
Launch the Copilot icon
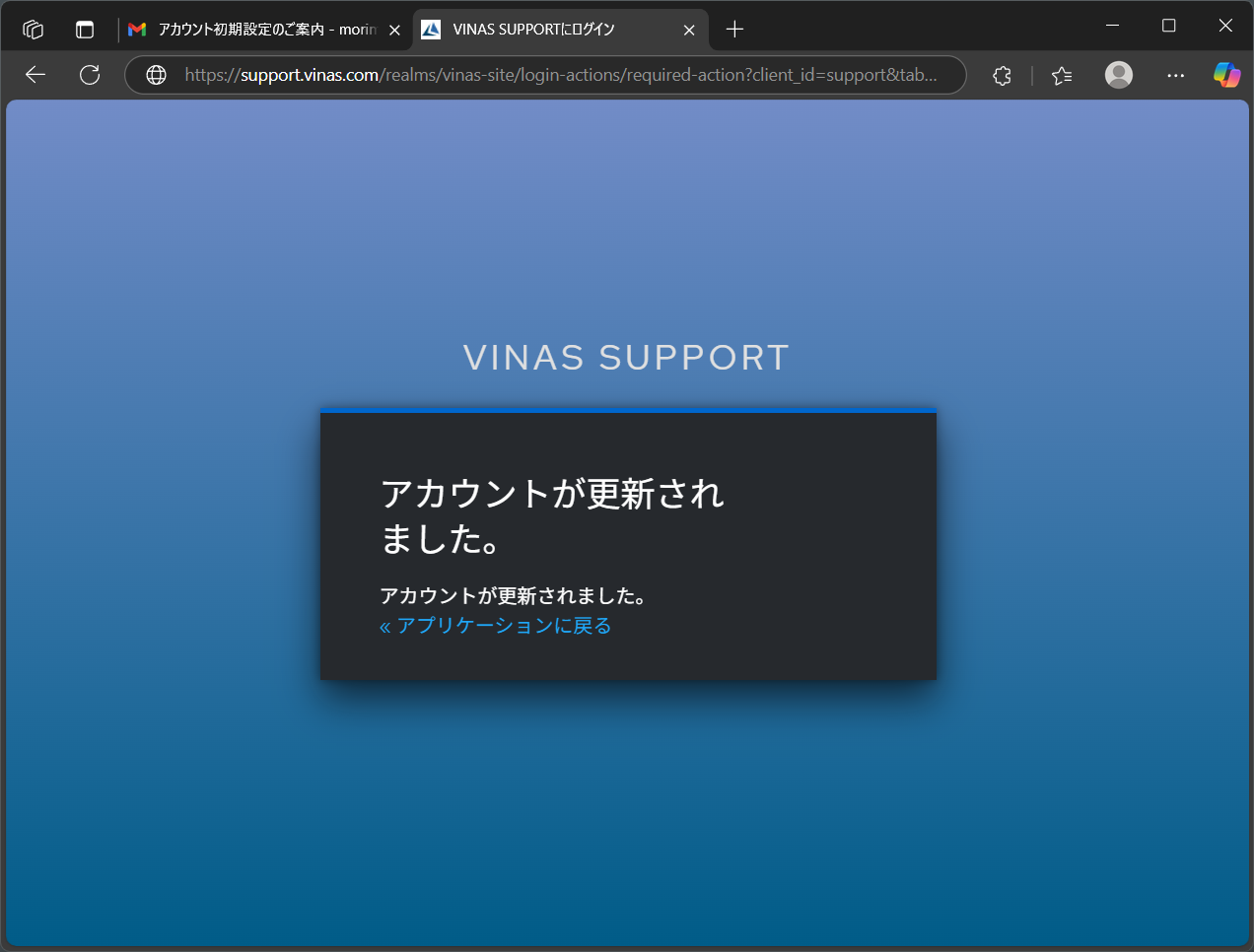pos(1226,75)
